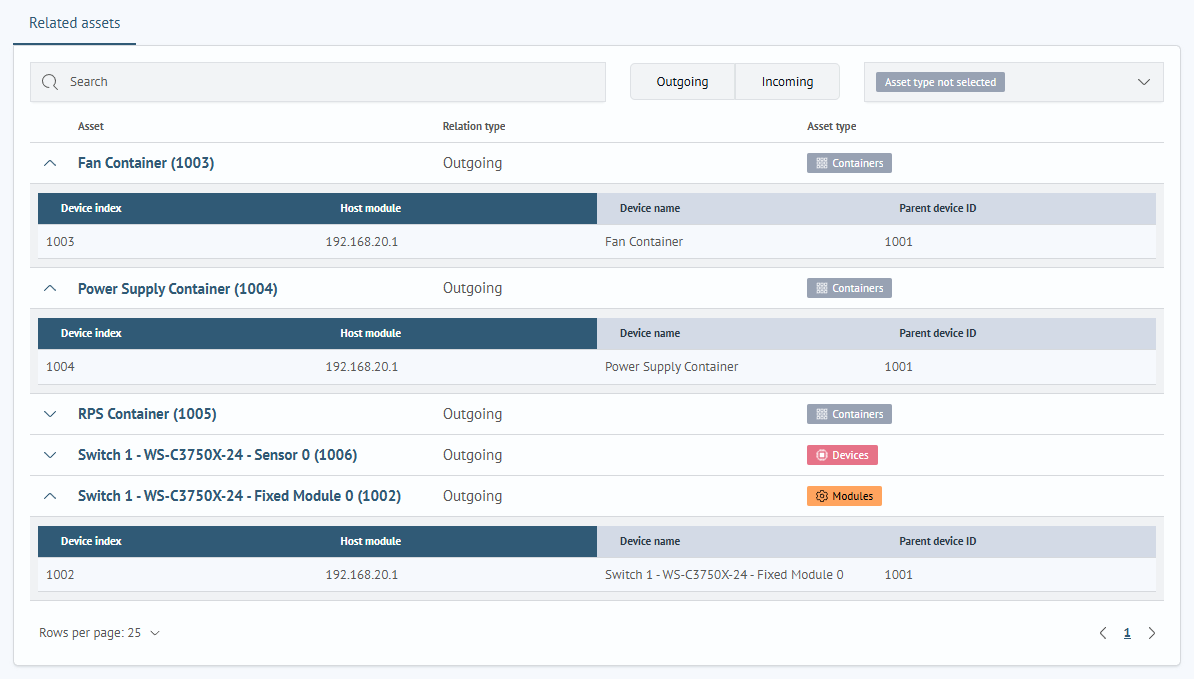Open Fan Container (1003) asset link
This screenshot has width=1194, height=679.
point(146,163)
